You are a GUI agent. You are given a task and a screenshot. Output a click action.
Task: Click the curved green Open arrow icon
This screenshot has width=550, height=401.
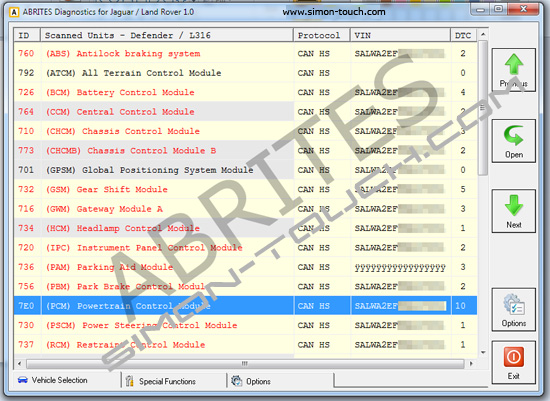514,136
